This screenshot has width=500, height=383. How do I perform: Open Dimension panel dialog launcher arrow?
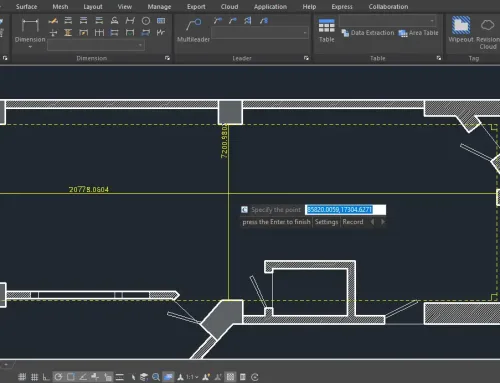pyautogui.click(x=167, y=58)
